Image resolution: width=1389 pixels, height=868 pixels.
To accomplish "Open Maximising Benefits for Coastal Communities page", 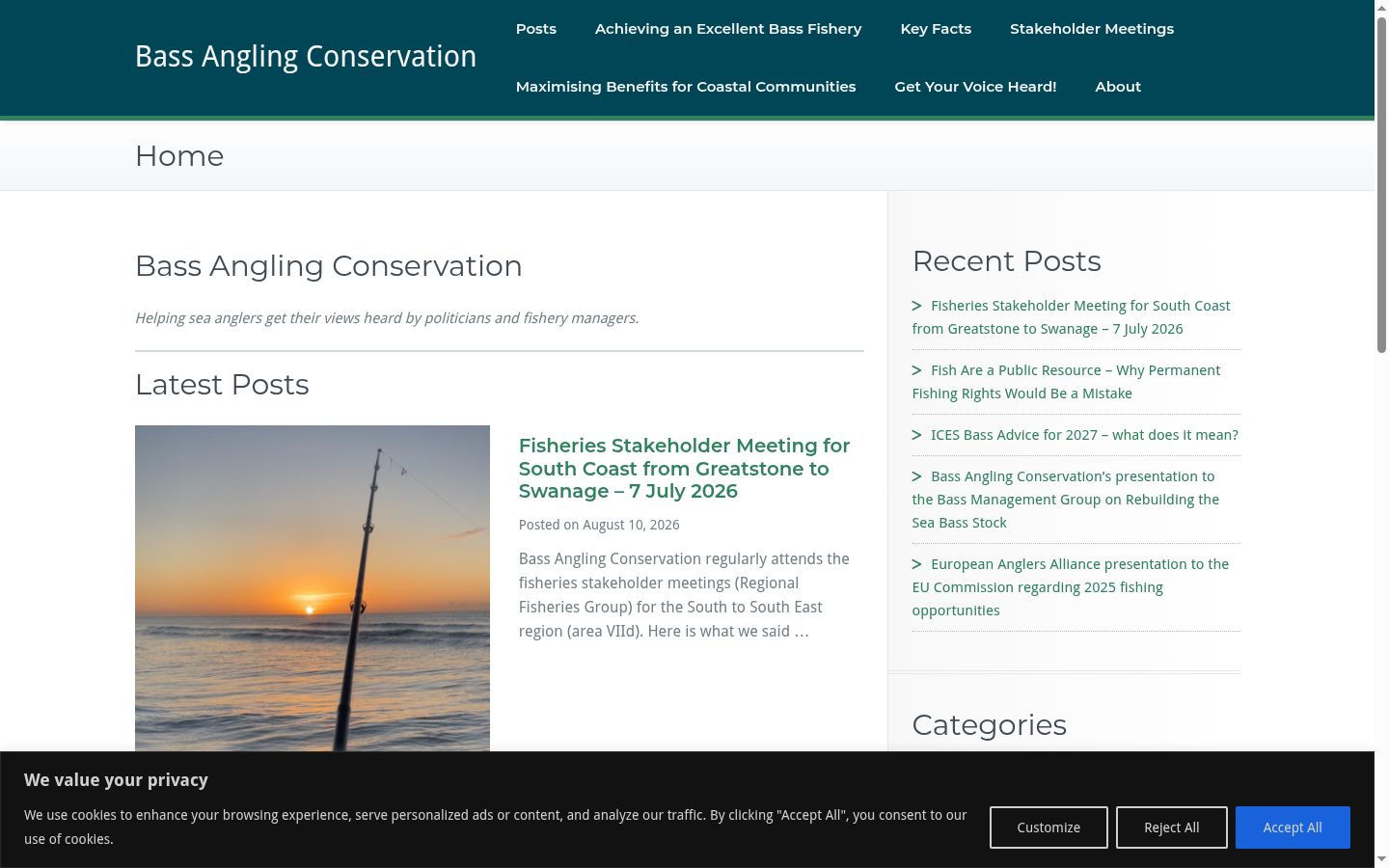I will [x=686, y=87].
